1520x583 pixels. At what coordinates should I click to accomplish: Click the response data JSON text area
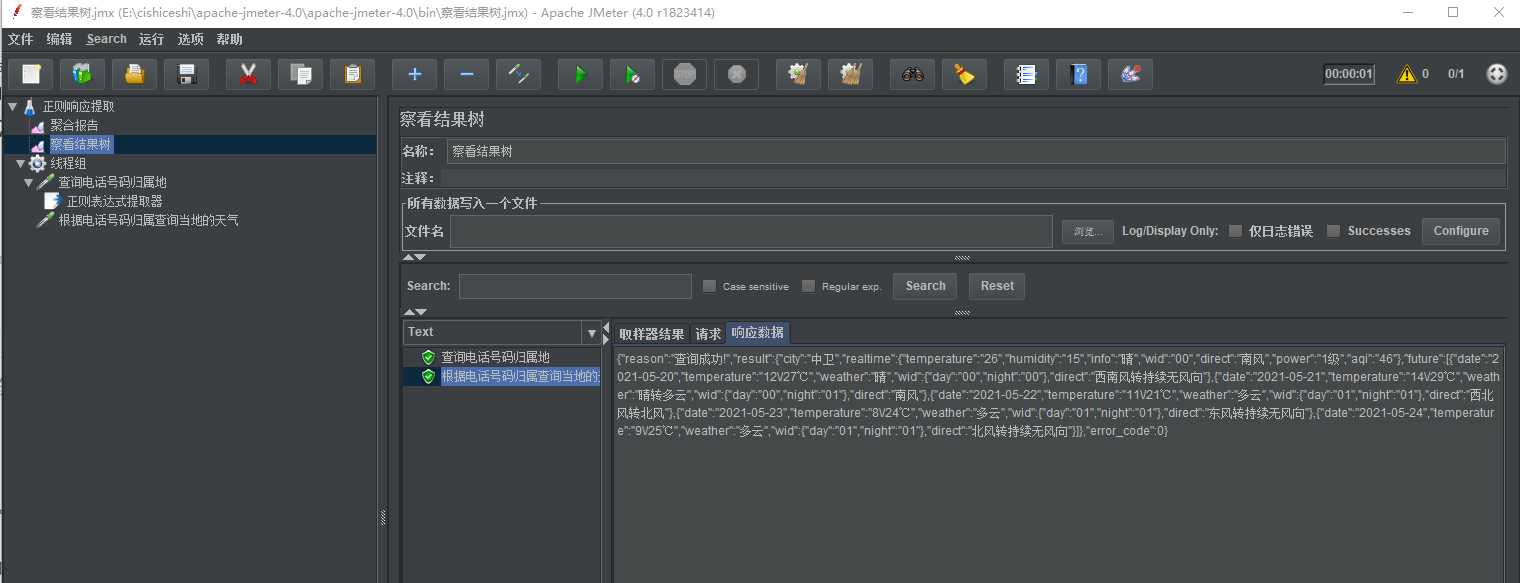(x=1058, y=465)
